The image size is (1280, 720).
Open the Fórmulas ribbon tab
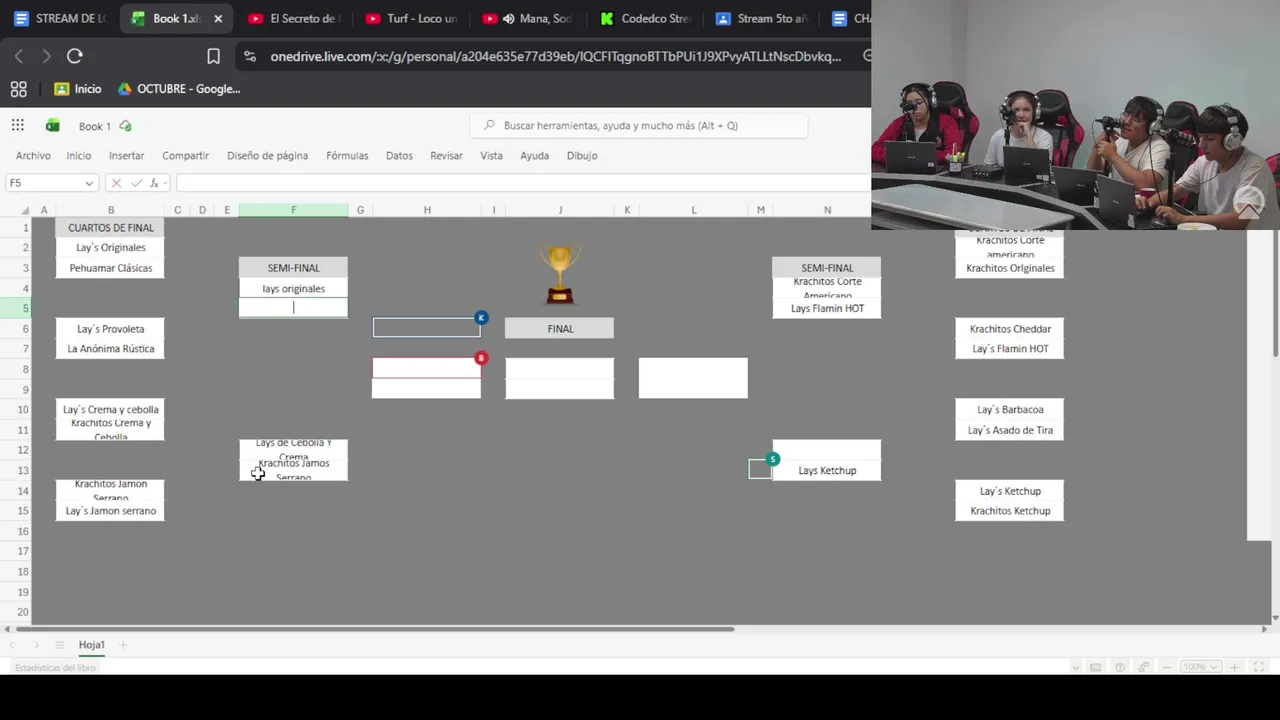347,155
